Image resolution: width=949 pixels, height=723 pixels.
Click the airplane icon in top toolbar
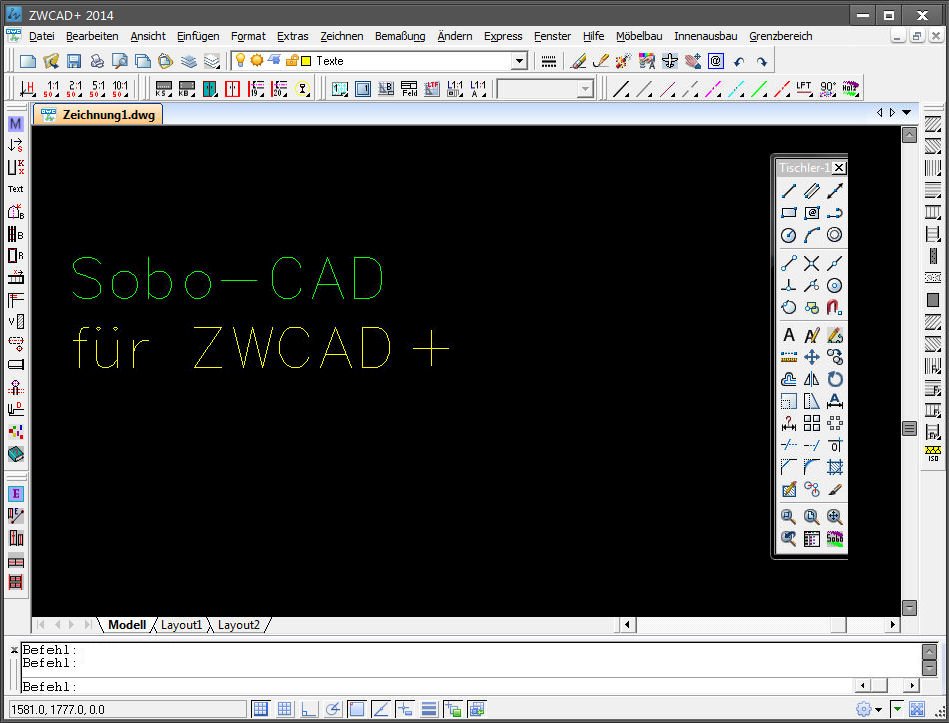670,61
